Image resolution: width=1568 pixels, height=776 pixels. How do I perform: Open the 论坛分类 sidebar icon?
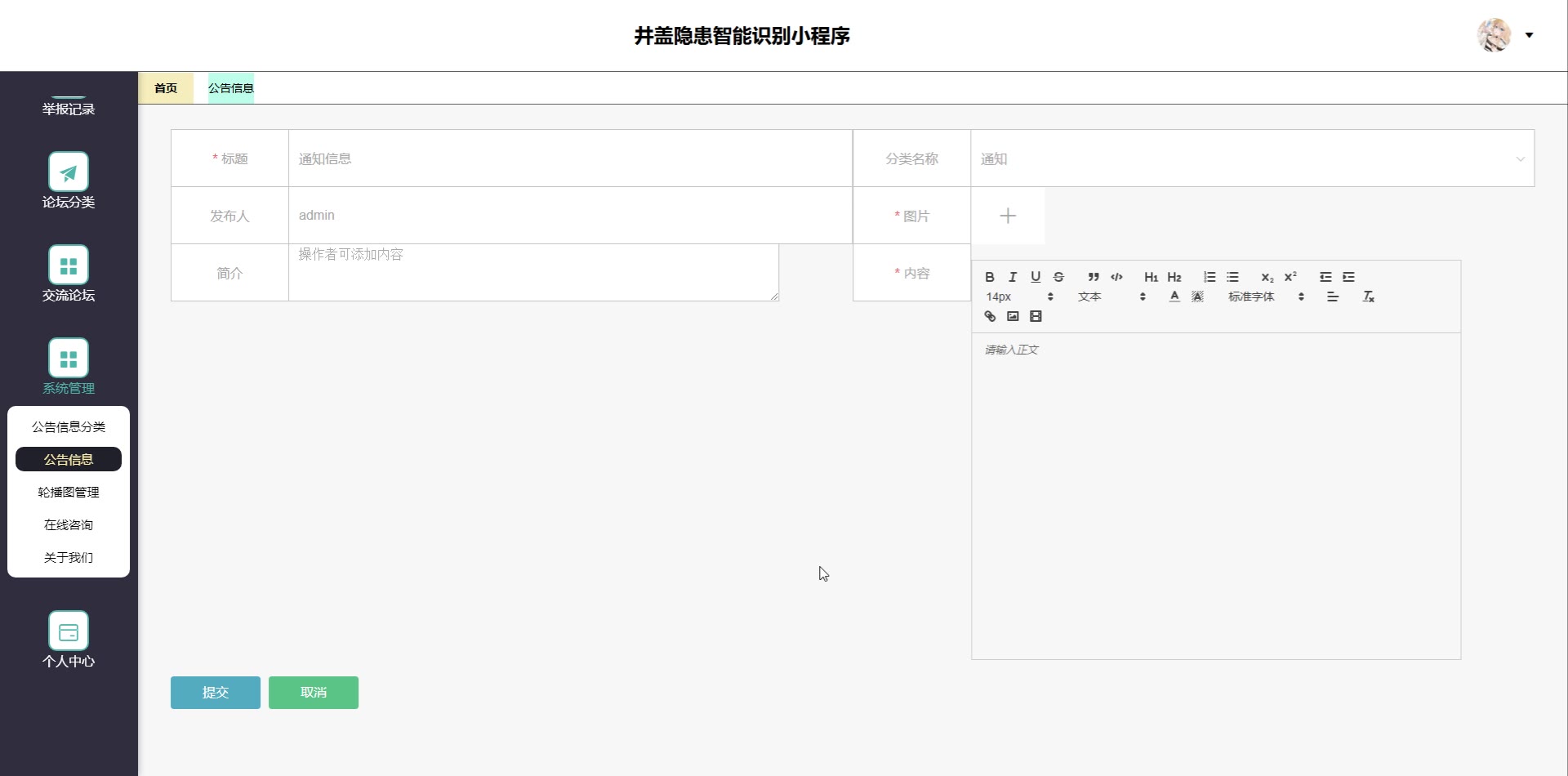[69, 172]
